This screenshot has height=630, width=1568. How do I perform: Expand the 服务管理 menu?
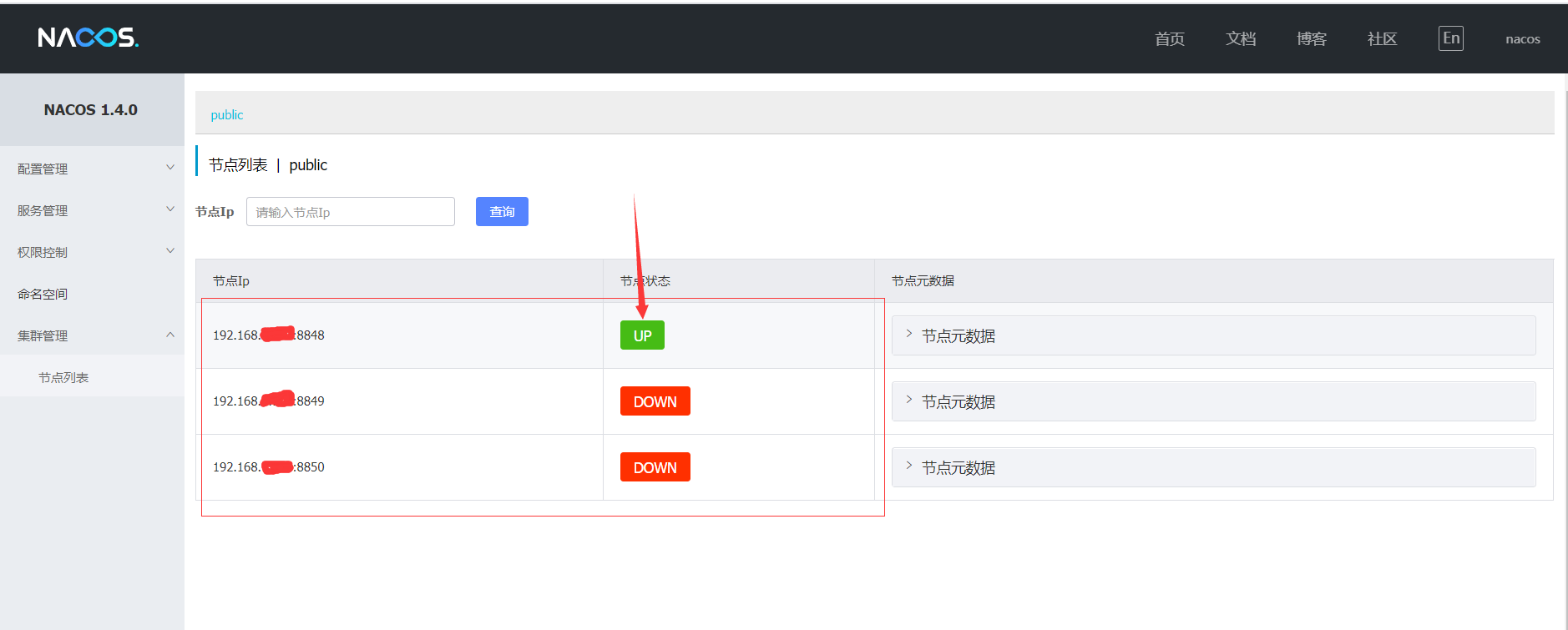[x=92, y=209]
